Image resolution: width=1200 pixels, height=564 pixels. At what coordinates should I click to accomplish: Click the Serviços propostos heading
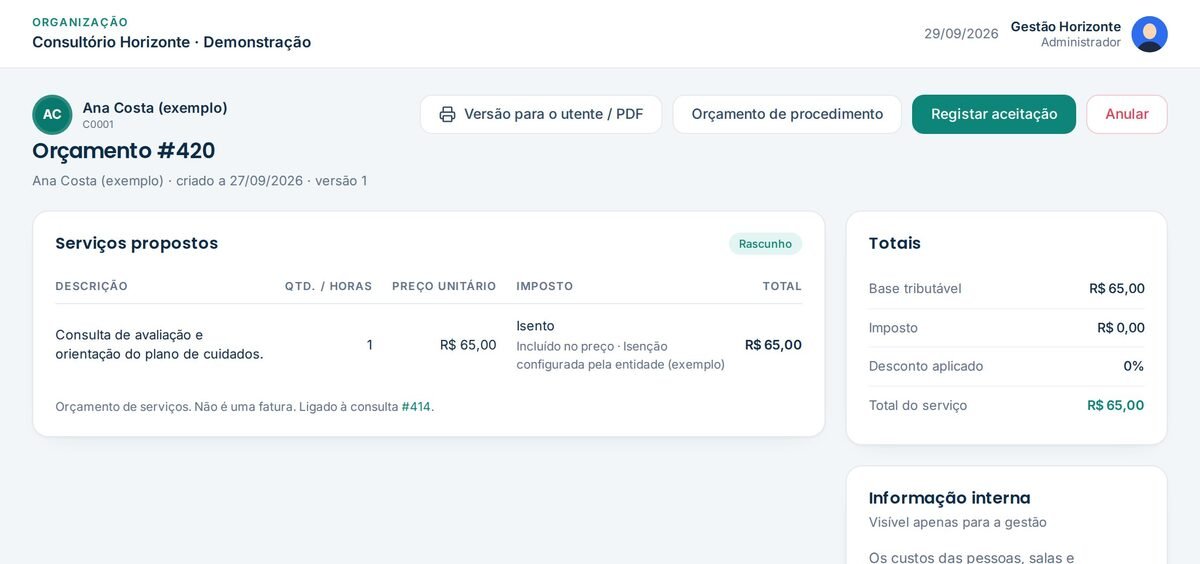click(137, 243)
